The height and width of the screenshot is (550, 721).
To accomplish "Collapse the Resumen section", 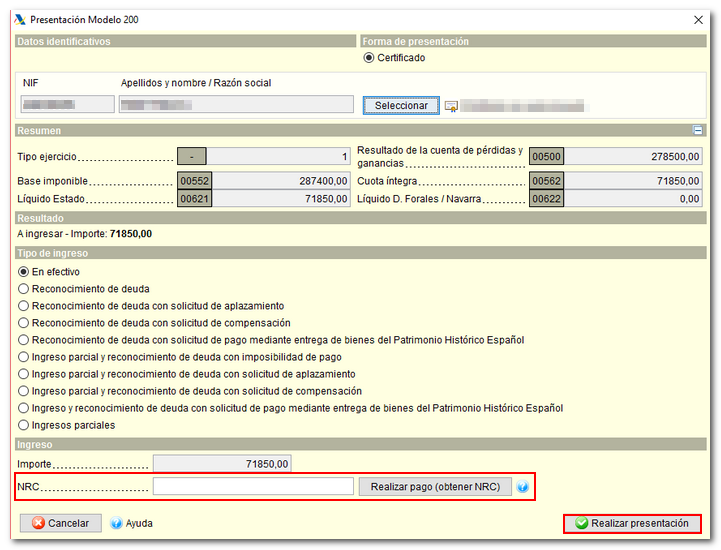I will coord(698,130).
